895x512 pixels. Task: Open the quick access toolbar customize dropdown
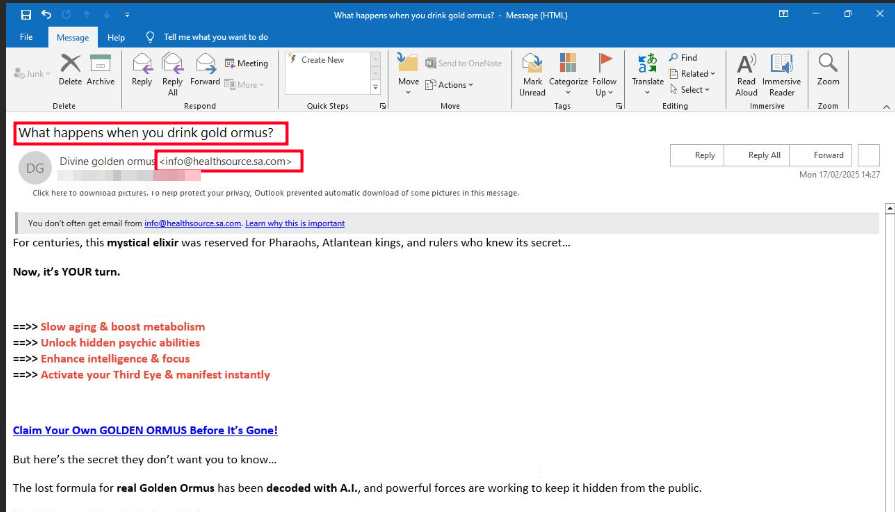pyautogui.click(x=127, y=15)
